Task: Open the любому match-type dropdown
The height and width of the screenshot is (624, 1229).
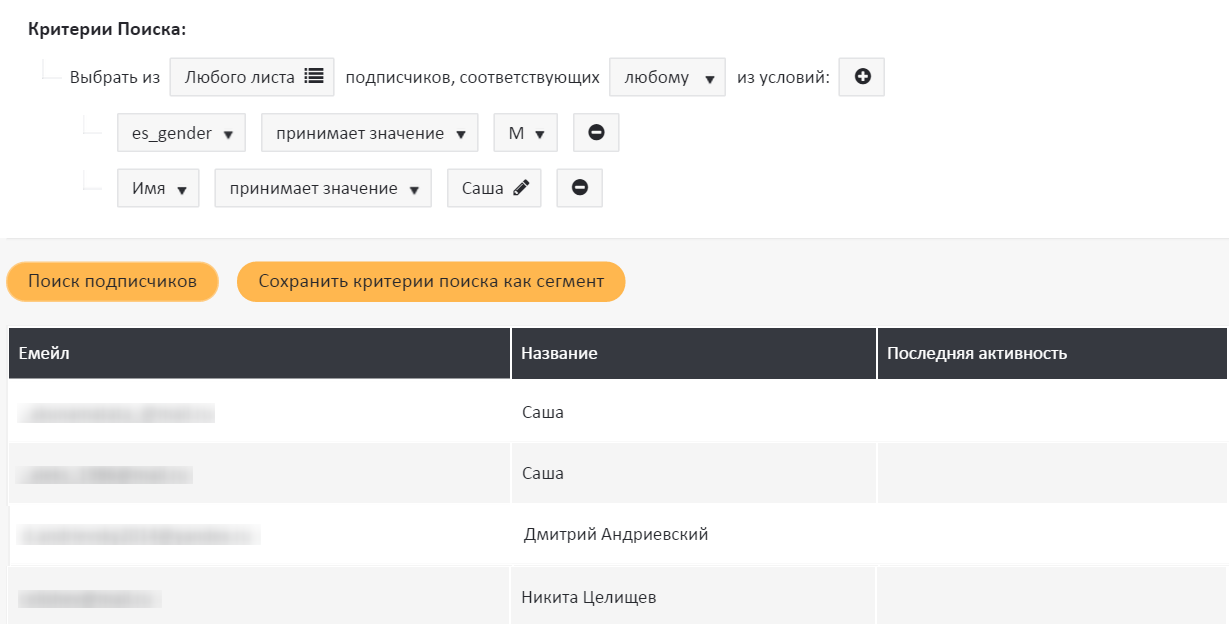Action: tap(667, 77)
